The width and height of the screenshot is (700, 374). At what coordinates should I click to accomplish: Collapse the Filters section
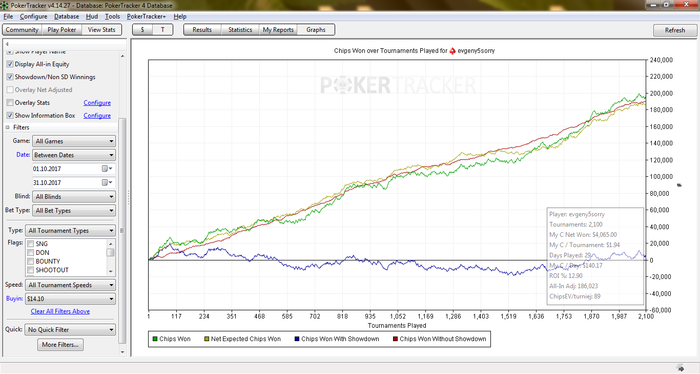(8, 128)
